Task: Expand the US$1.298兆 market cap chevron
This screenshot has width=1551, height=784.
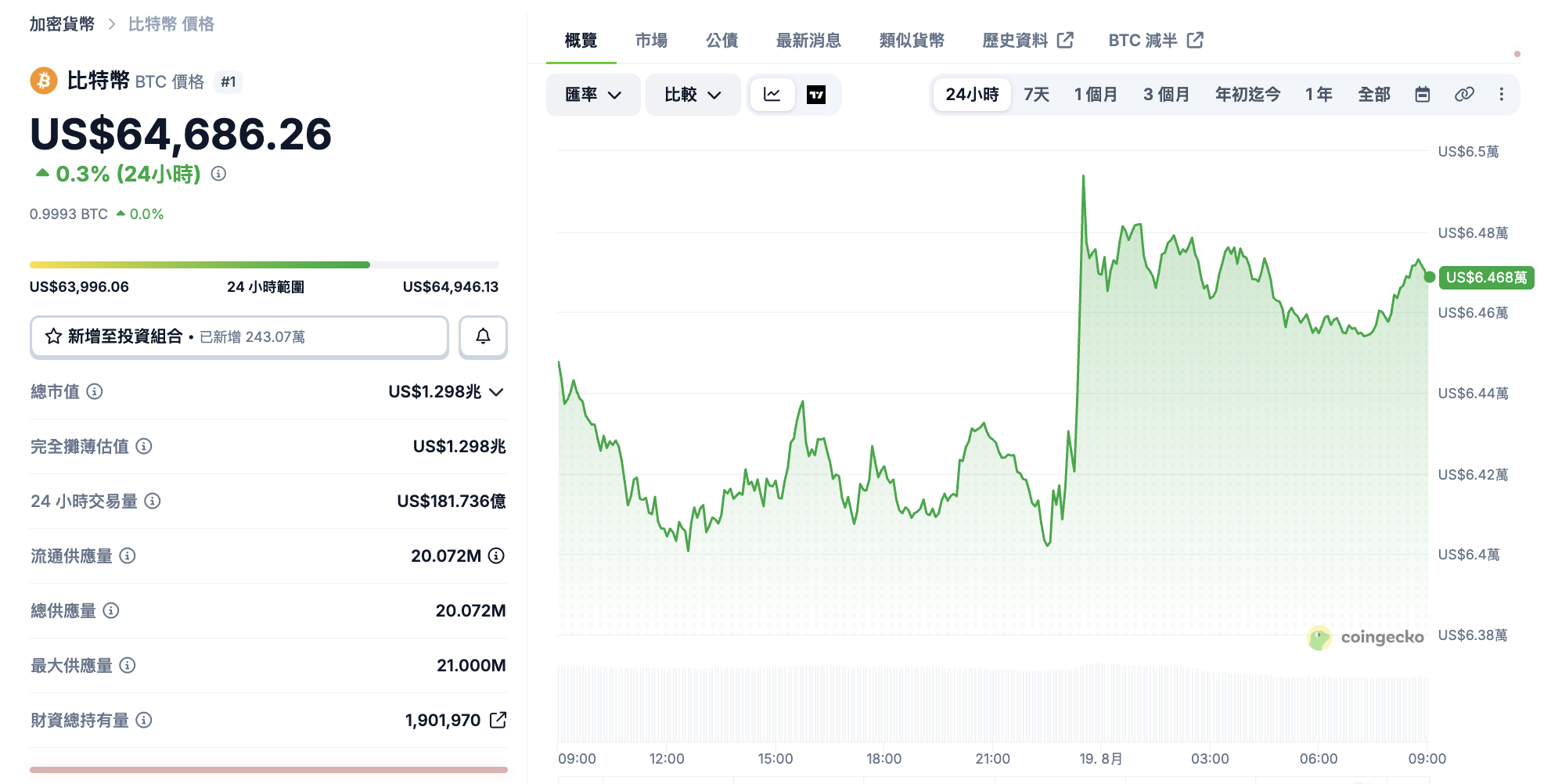Action: [496, 392]
